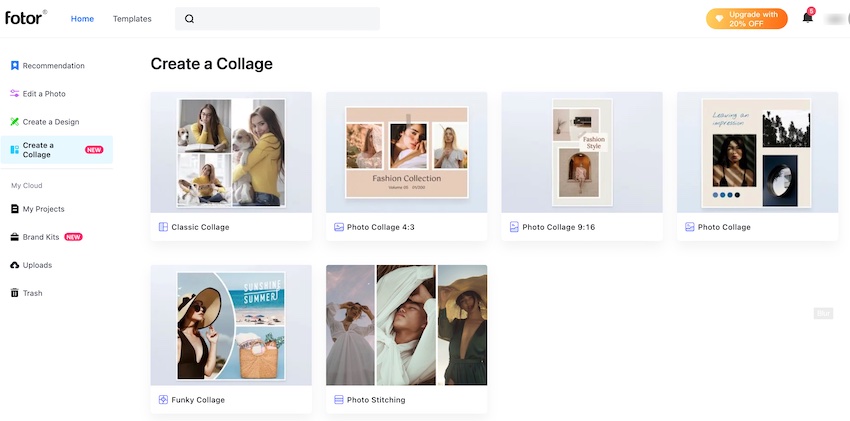850x421 pixels.
Task: Open the Classic Collage label link
Action: pos(200,227)
